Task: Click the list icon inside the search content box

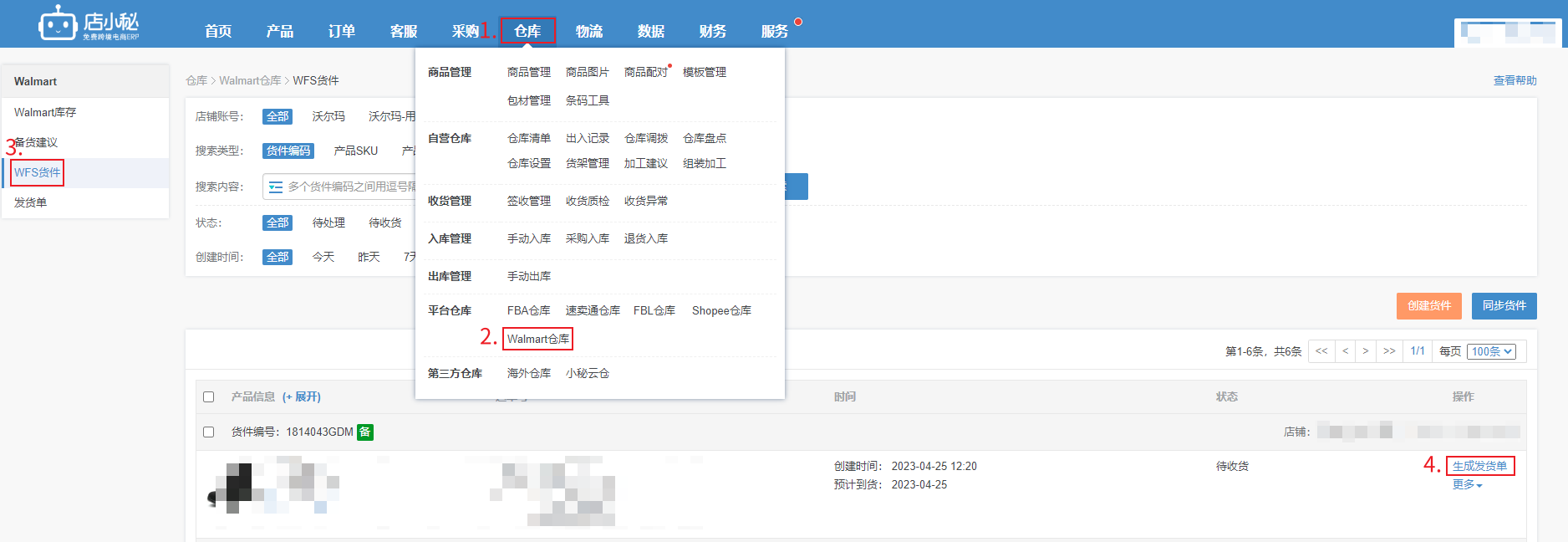Action: coord(276,187)
